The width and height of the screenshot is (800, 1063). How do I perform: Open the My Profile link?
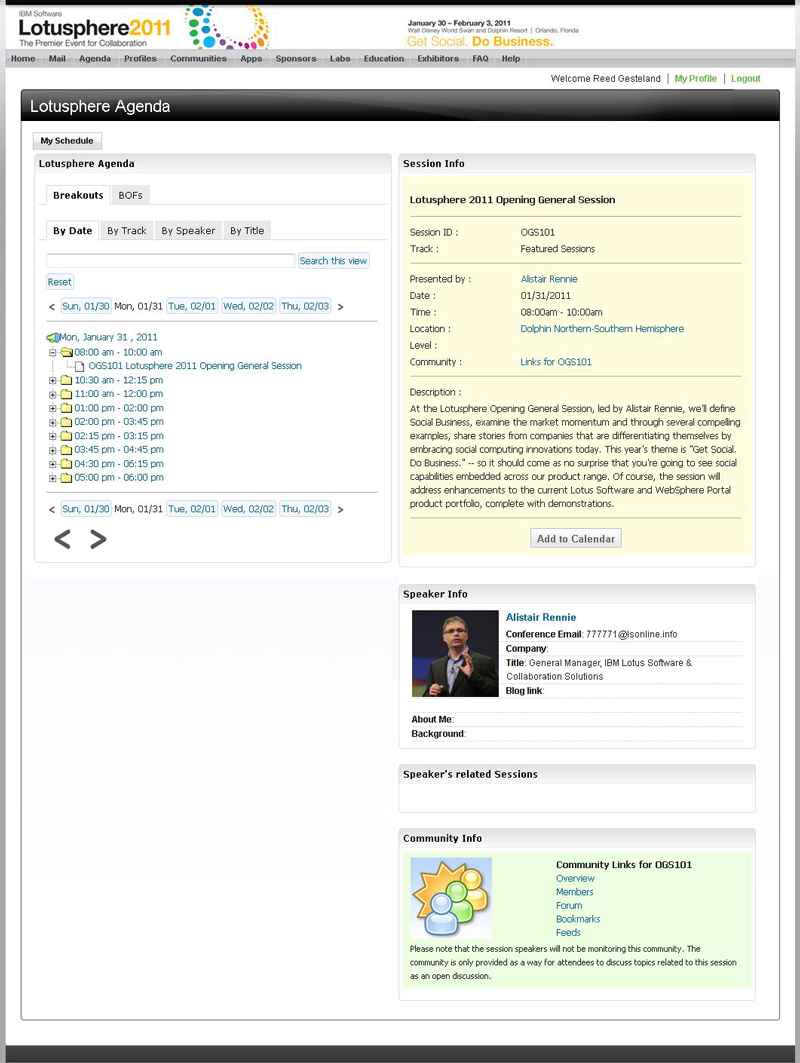[696, 79]
